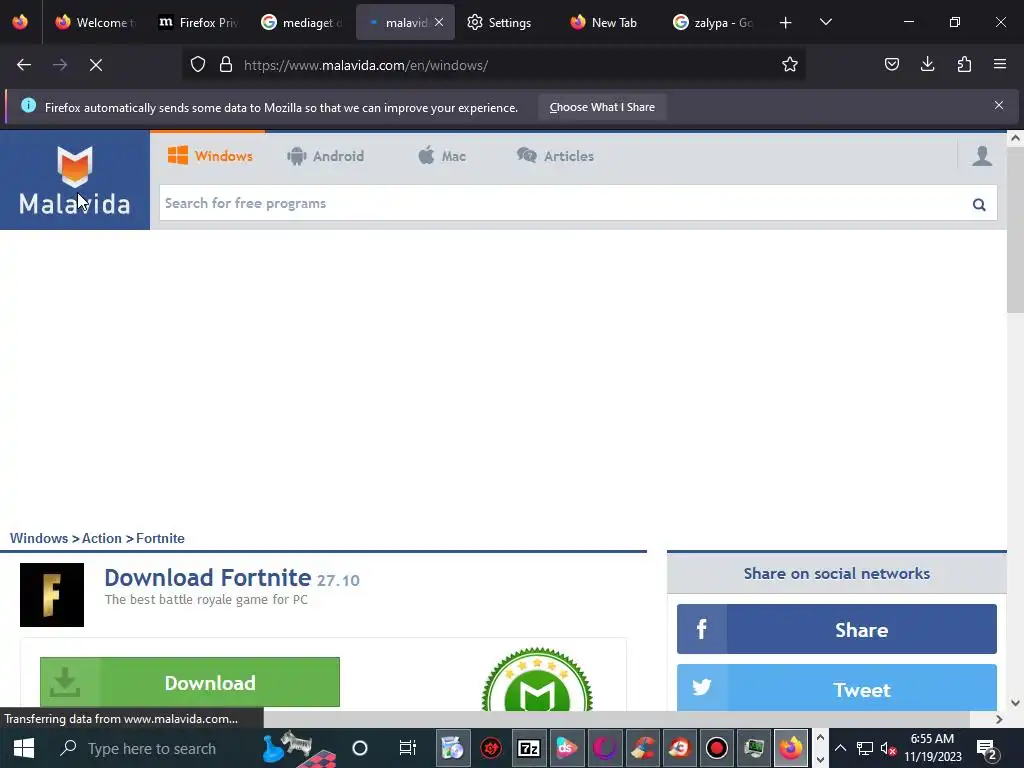This screenshot has height=768, width=1024.
Task: Open the tracking protection shield icon
Action: tap(198, 65)
